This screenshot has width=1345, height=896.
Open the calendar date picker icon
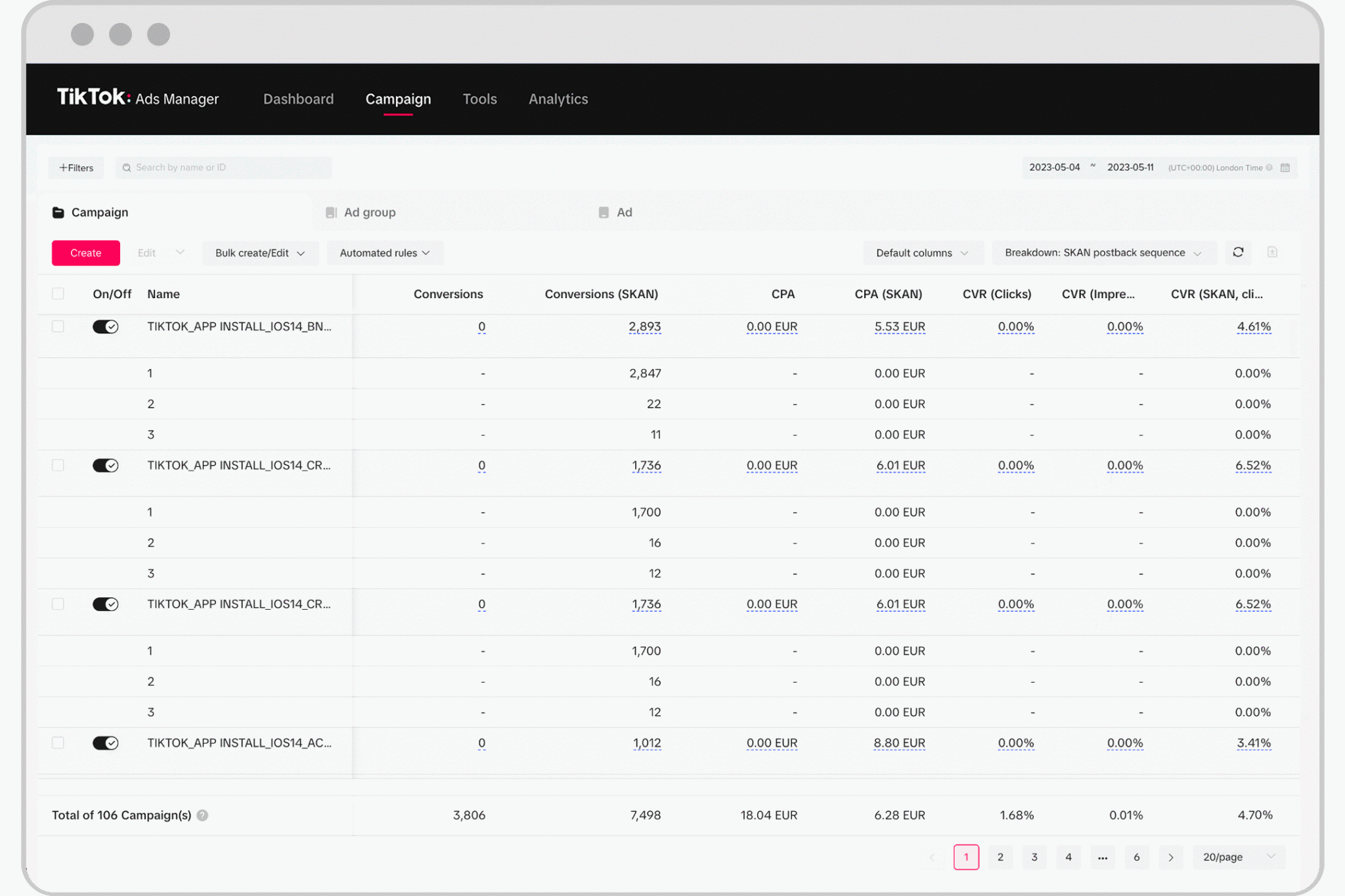[1285, 167]
